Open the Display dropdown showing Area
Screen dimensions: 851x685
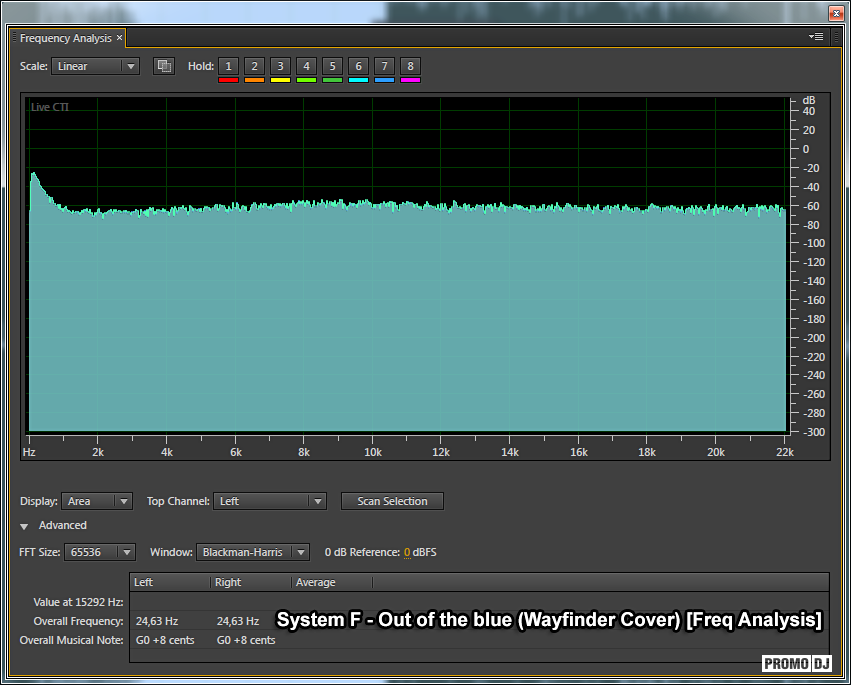97,501
